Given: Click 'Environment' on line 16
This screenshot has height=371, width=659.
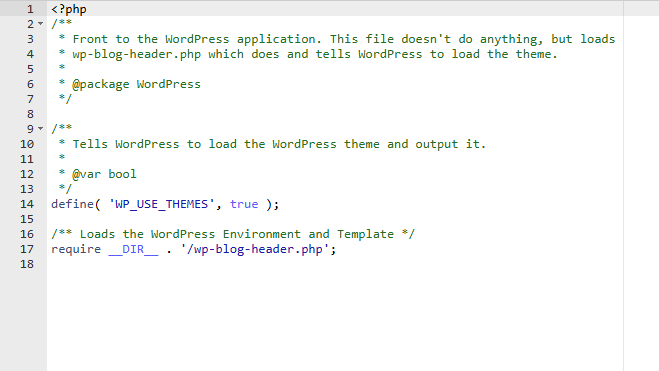Looking at the screenshot, I should coord(261,234).
